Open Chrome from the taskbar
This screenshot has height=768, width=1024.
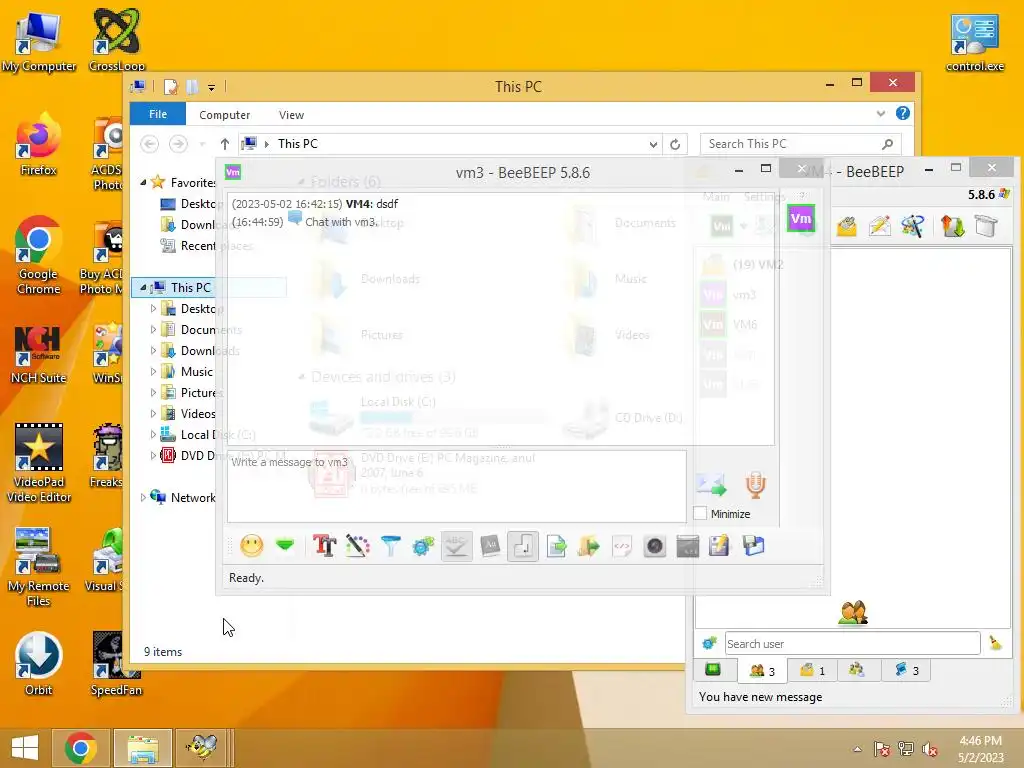tap(81, 748)
